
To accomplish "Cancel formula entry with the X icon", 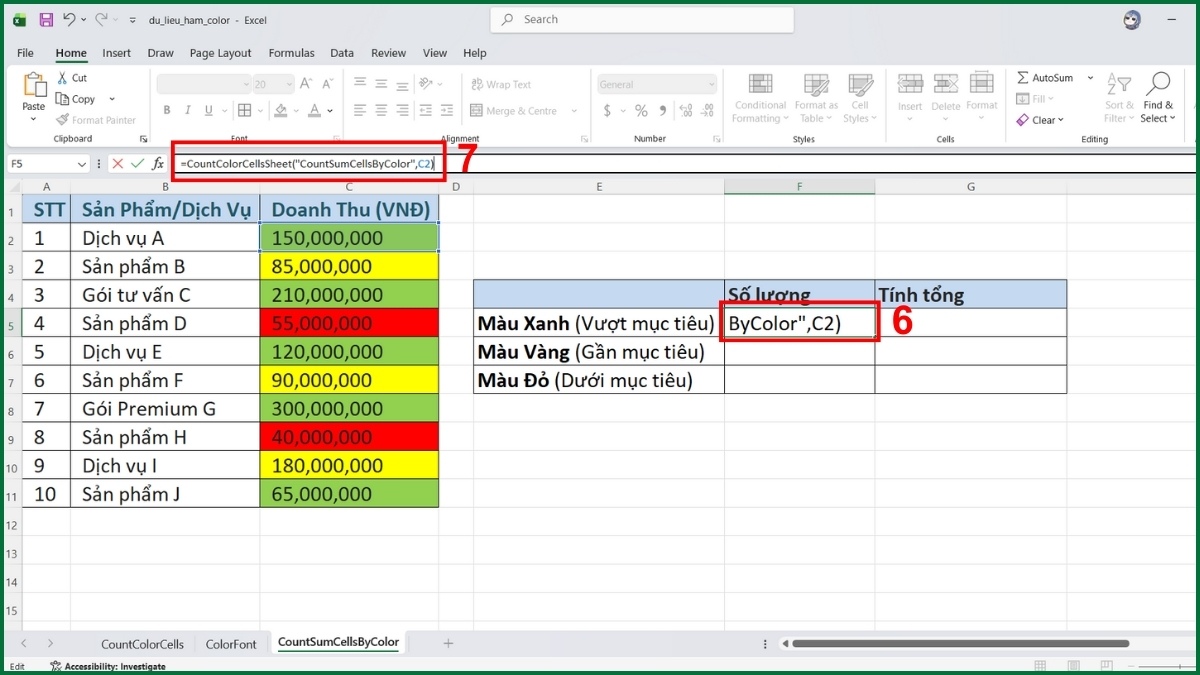I will (118, 163).
